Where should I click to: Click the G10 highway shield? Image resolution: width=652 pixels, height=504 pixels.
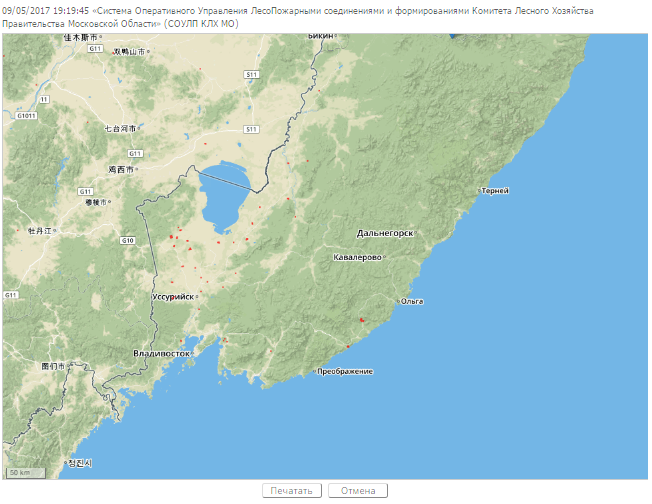click(x=127, y=240)
